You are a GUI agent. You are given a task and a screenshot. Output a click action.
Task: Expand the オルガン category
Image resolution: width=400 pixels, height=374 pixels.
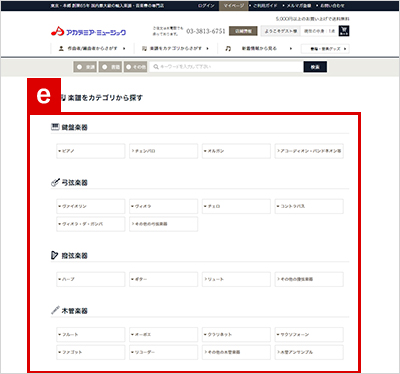coord(236,151)
